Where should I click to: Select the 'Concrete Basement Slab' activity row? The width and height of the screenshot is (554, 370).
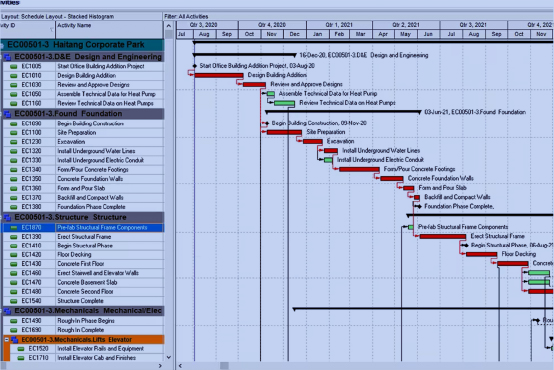click(x=83, y=282)
